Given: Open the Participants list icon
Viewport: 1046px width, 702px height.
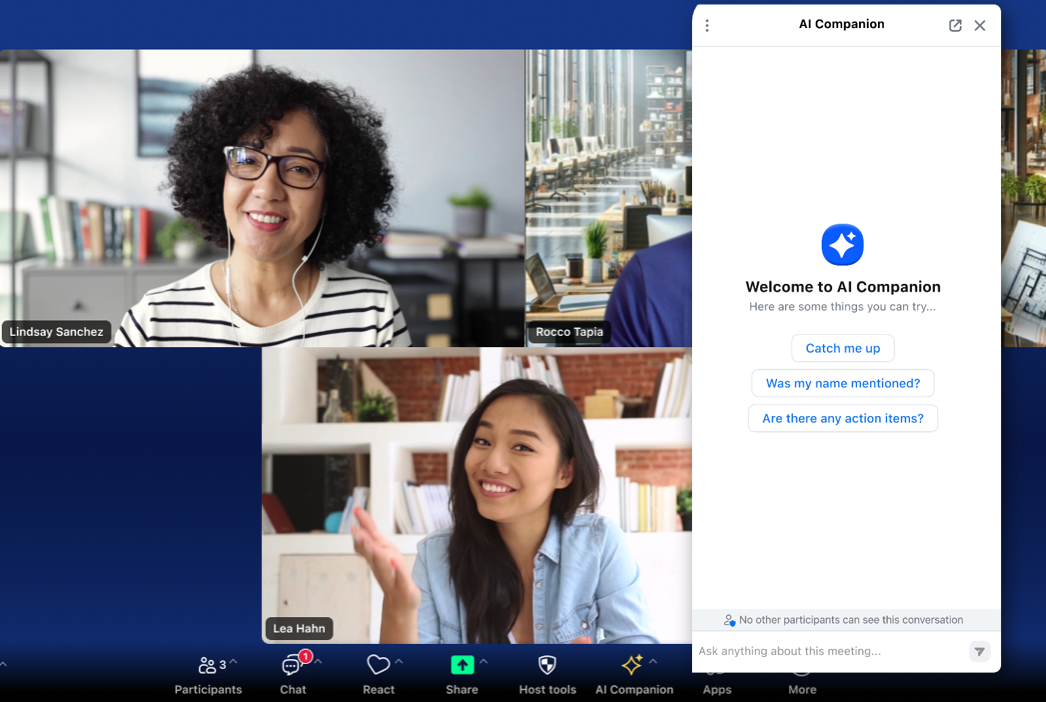Looking at the screenshot, I should point(207,665).
